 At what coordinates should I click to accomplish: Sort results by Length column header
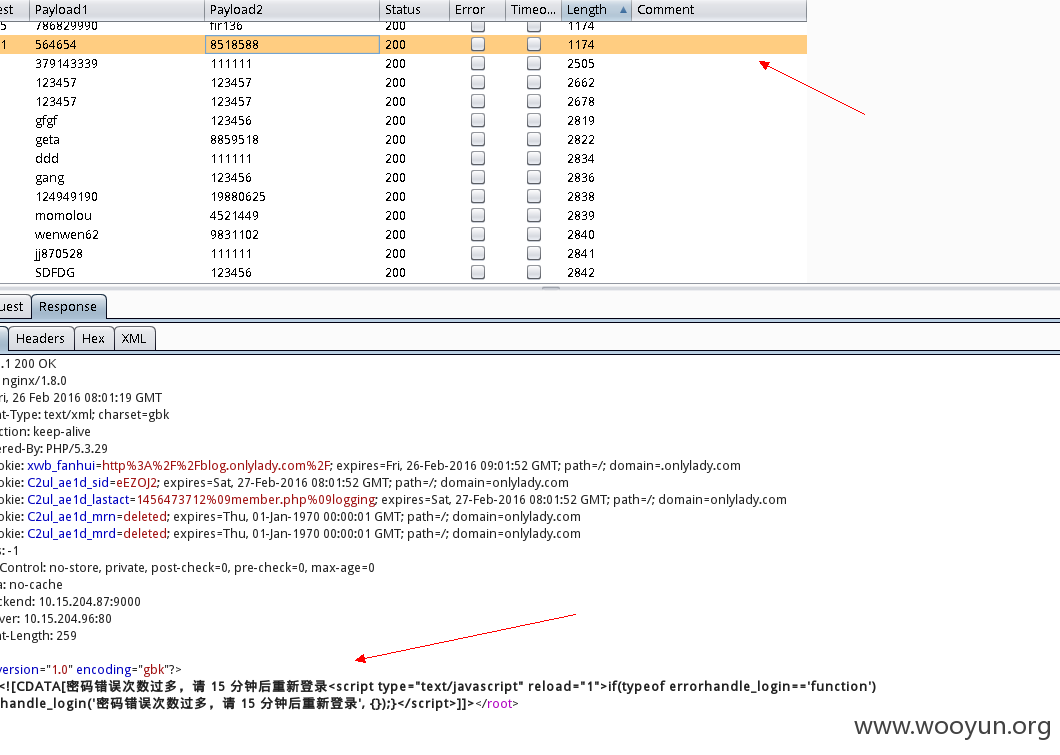tap(596, 9)
